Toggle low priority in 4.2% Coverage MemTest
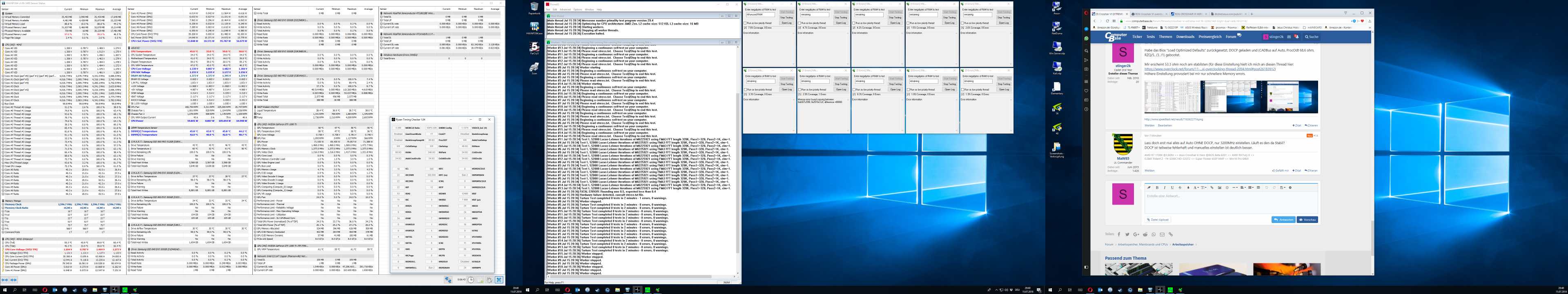Image resolution: width=1568 pixels, height=294 pixels. click(854, 23)
